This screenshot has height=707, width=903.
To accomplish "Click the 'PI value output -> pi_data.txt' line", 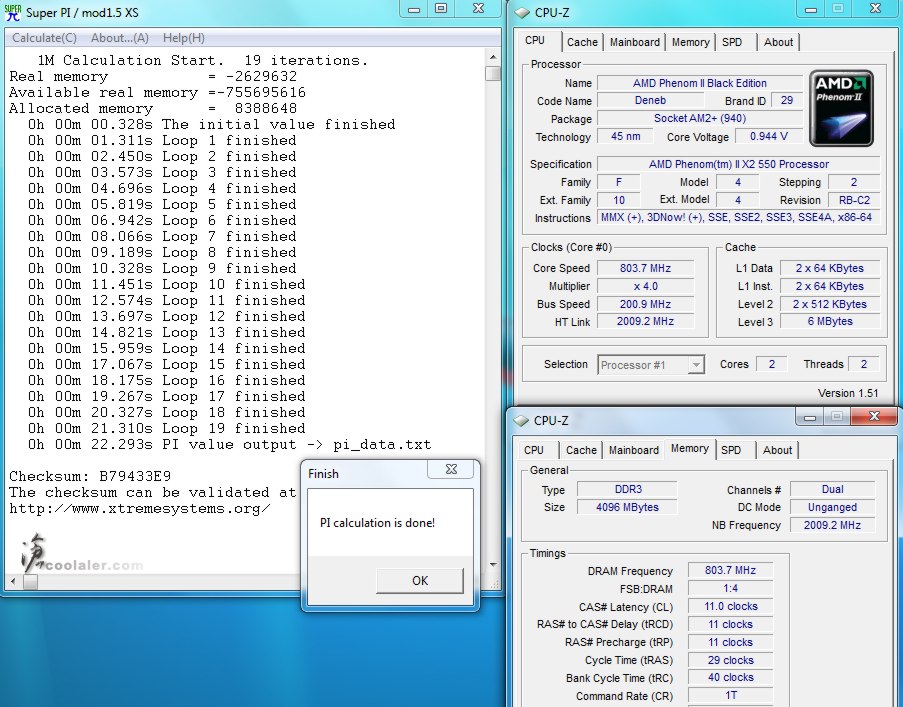I will pos(230,444).
